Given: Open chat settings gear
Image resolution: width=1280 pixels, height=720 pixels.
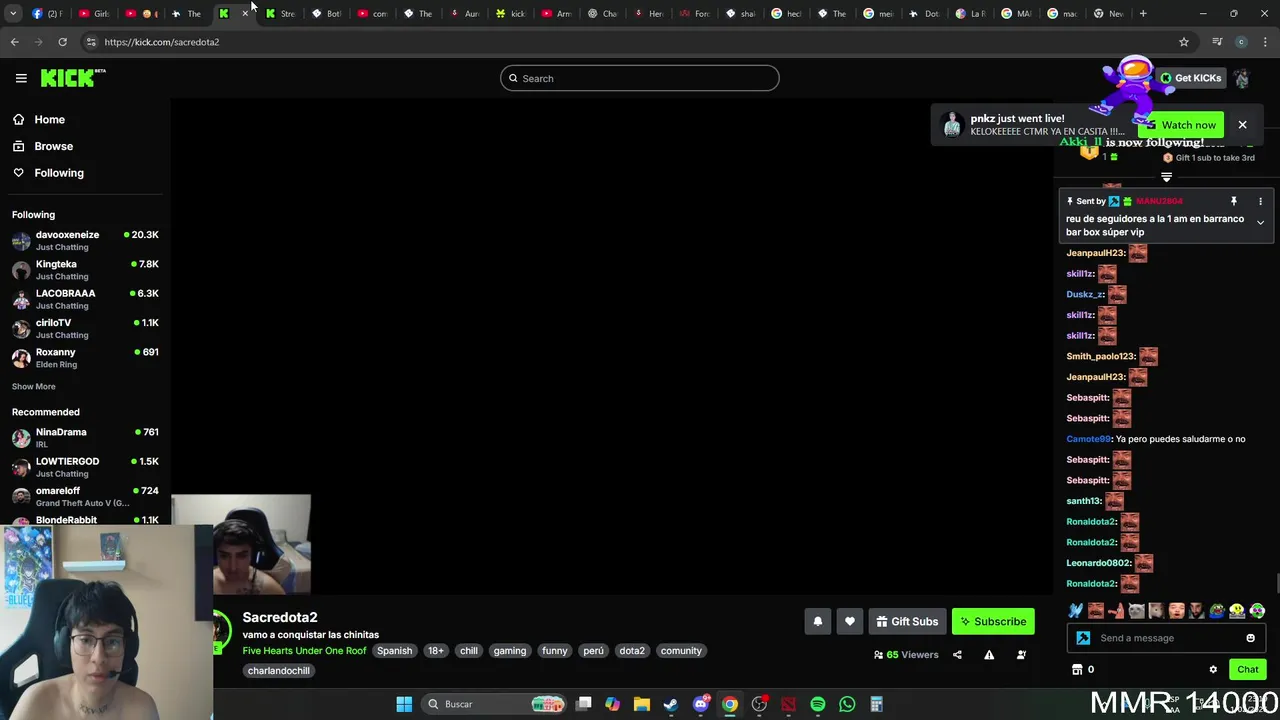Looking at the screenshot, I should 1213,670.
